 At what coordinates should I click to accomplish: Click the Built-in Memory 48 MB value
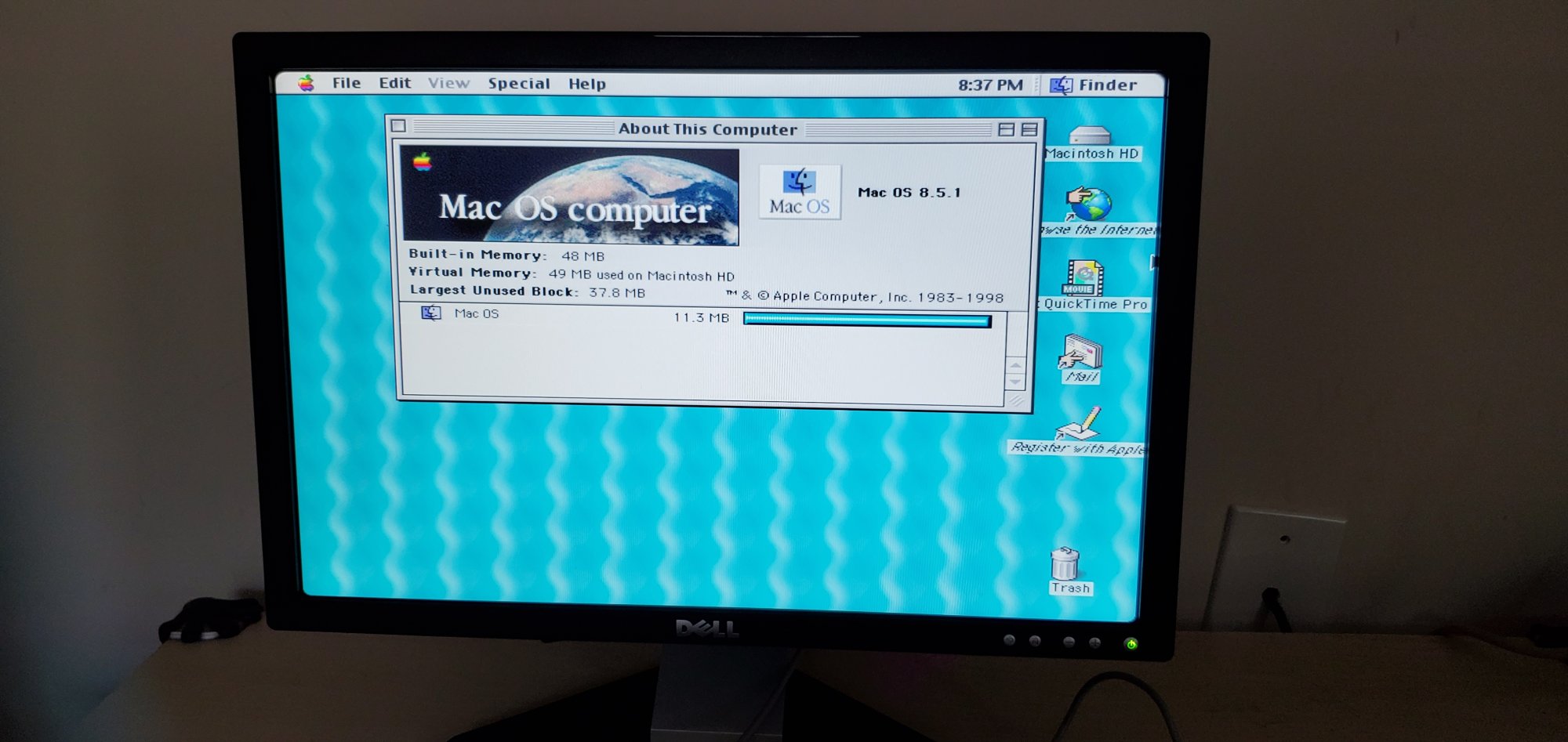tap(583, 255)
